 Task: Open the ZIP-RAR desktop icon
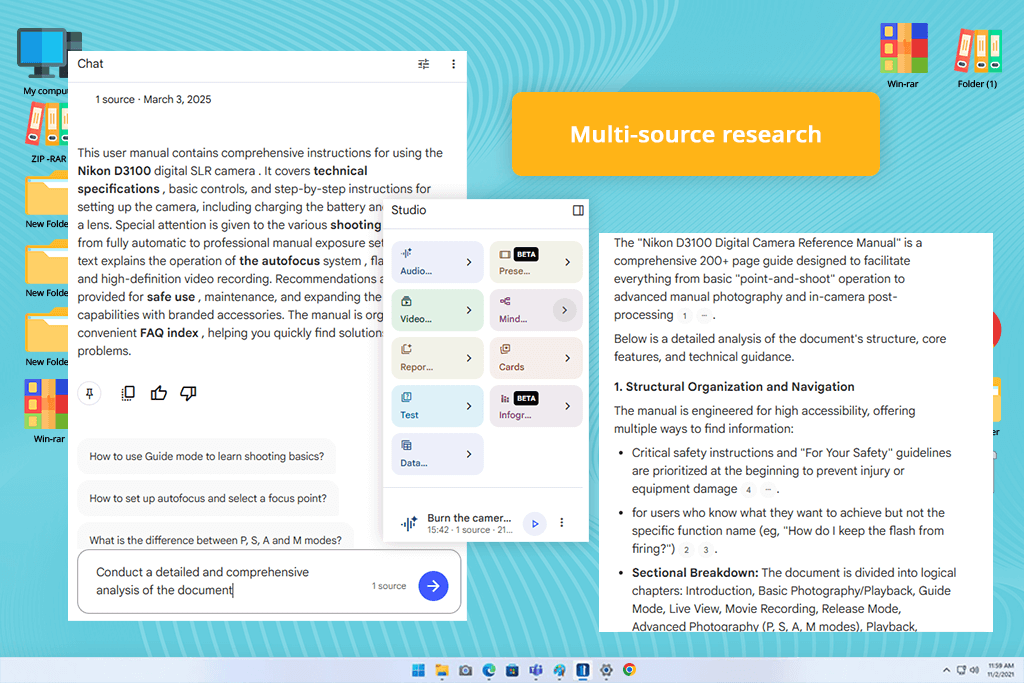47,133
